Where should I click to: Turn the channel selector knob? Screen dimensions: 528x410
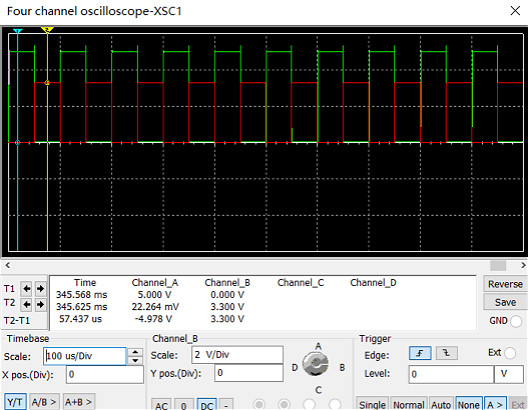click(316, 364)
